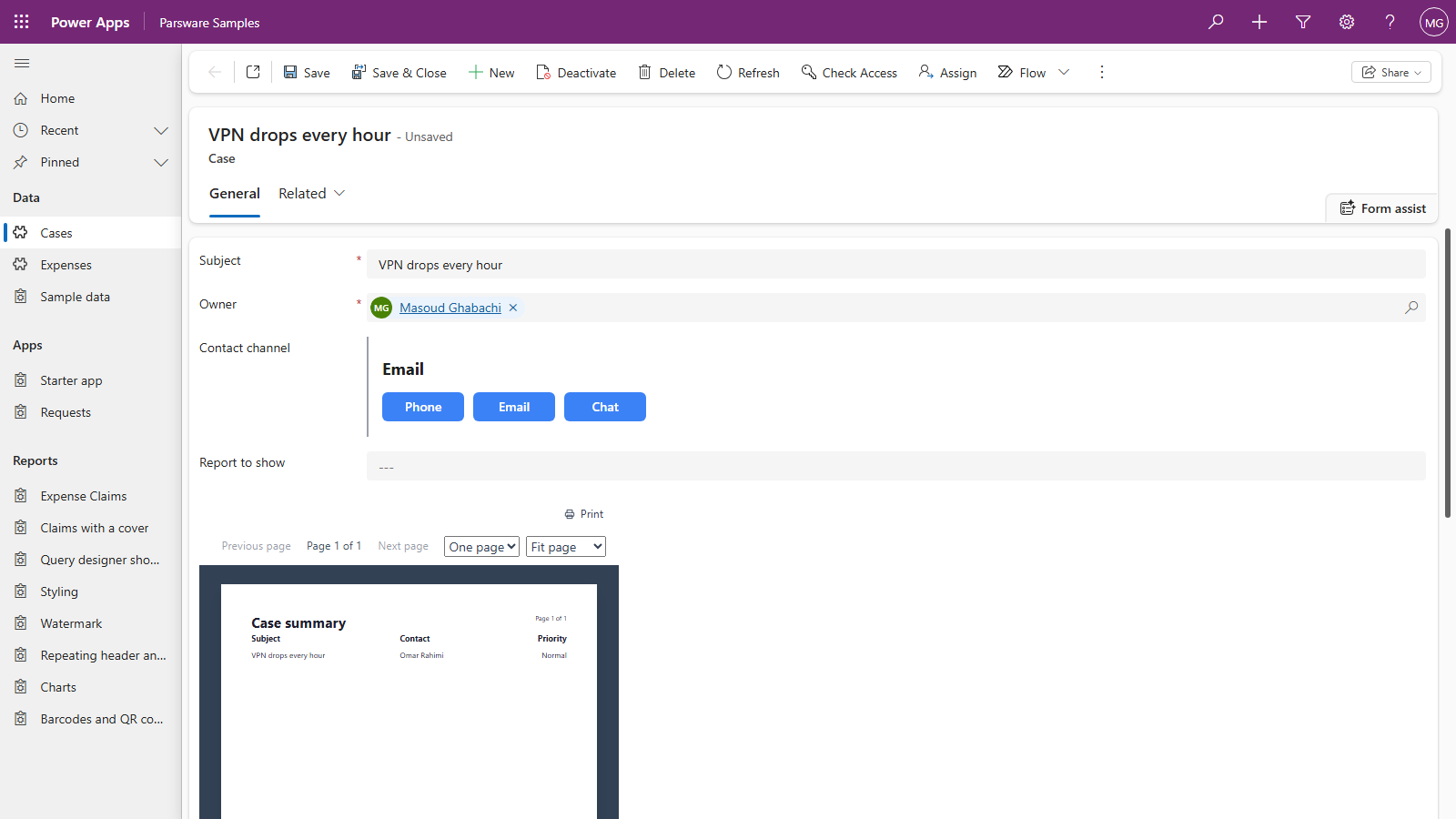Image resolution: width=1456 pixels, height=819 pixels.
Task: Expand the Recent section in the sidebar
Action: click(x=161, y=130)
